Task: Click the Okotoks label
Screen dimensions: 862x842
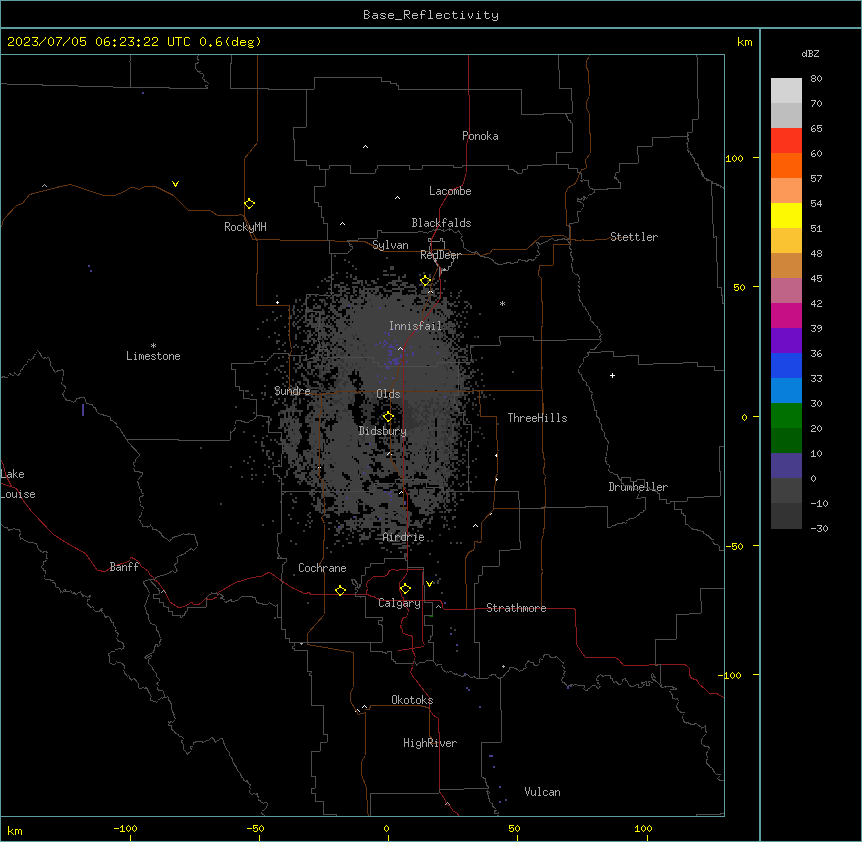Action: [412, 700]
